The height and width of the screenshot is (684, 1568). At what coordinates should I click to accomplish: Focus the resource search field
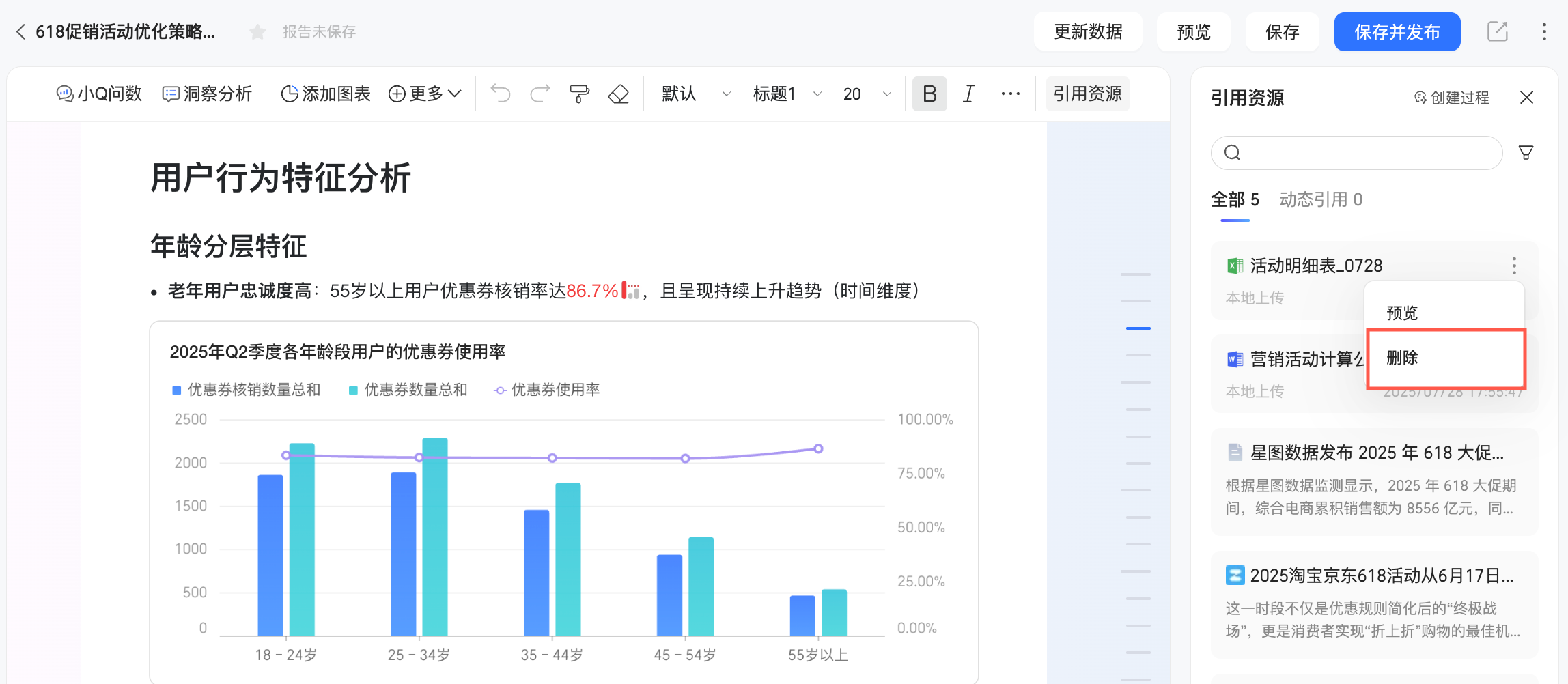coord(1356,153)
